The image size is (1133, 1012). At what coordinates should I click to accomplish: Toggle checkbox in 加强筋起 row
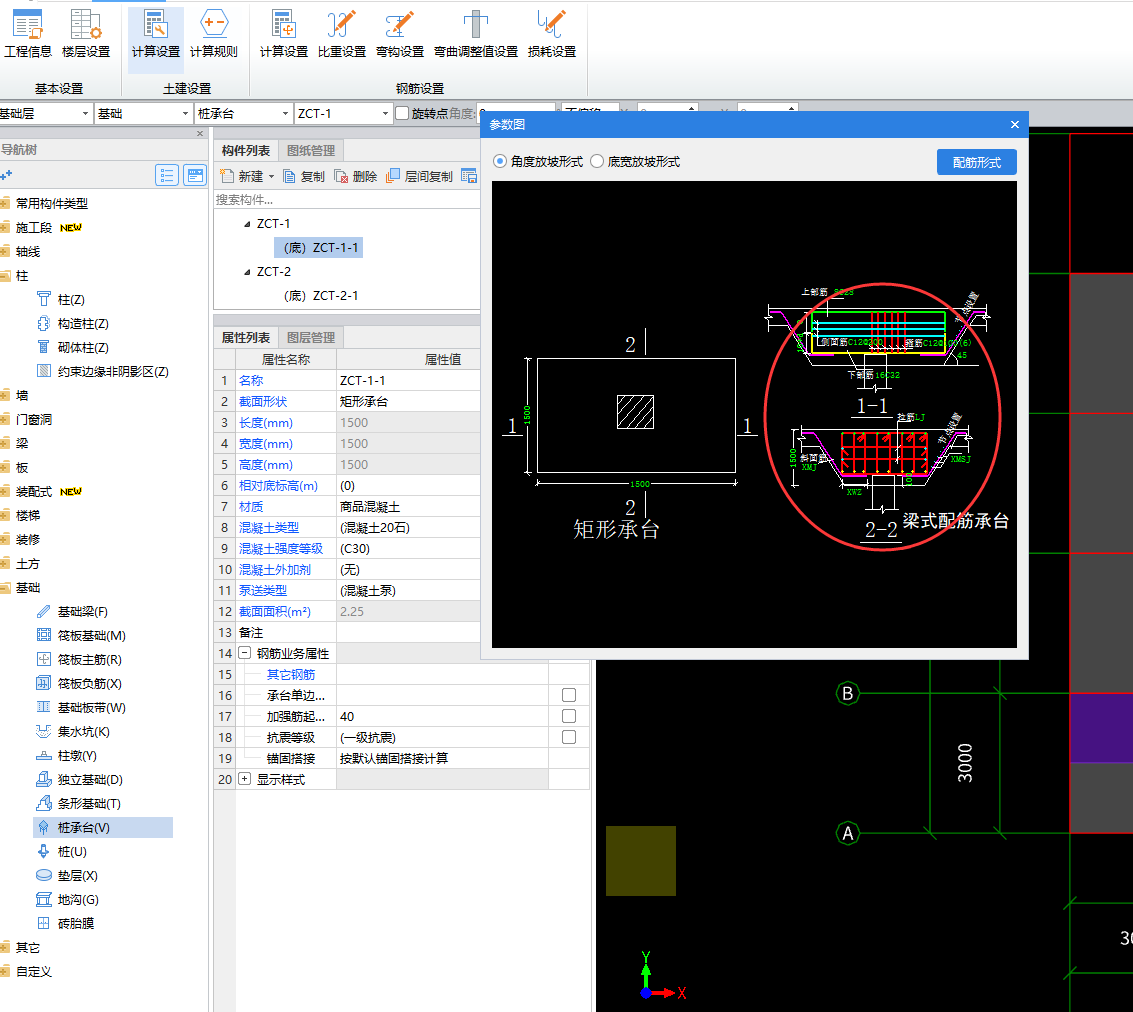pyautogui.click(x=569, y=716)
